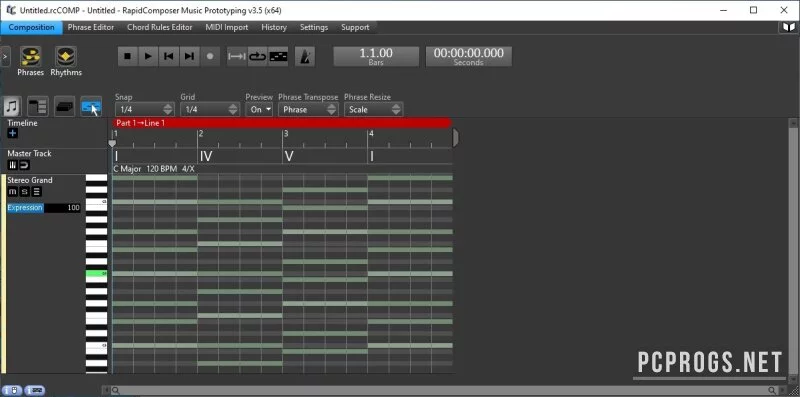Adjust the Expression slider

[x=44, y=208]
